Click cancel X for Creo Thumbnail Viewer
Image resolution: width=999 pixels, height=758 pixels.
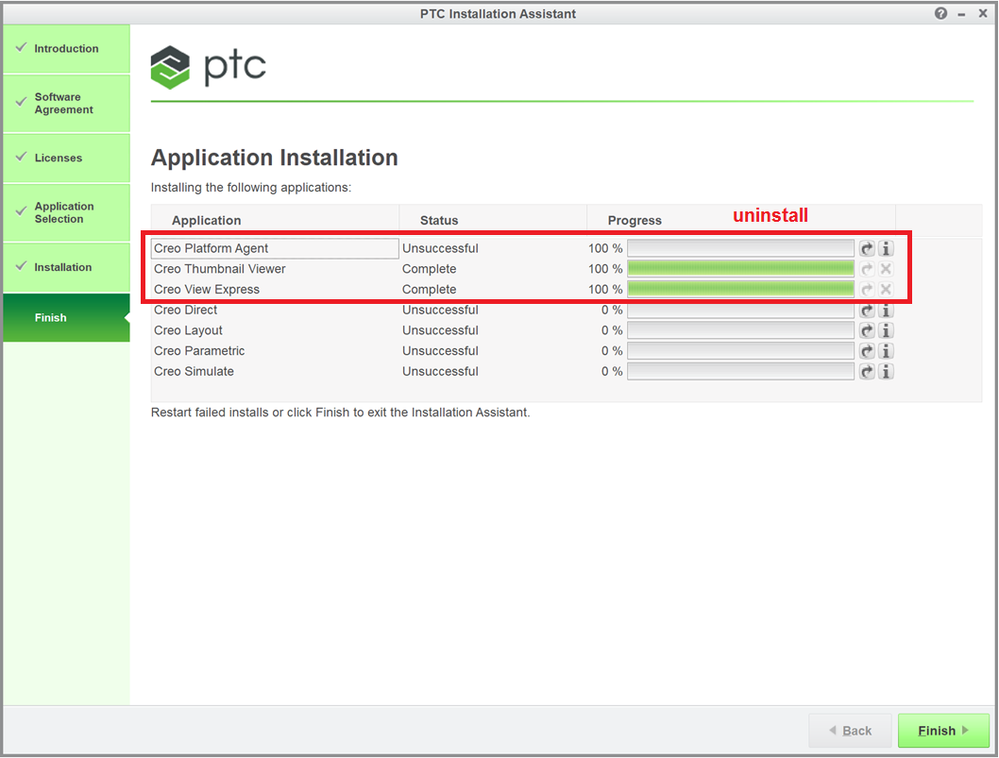tap(886, 269)
